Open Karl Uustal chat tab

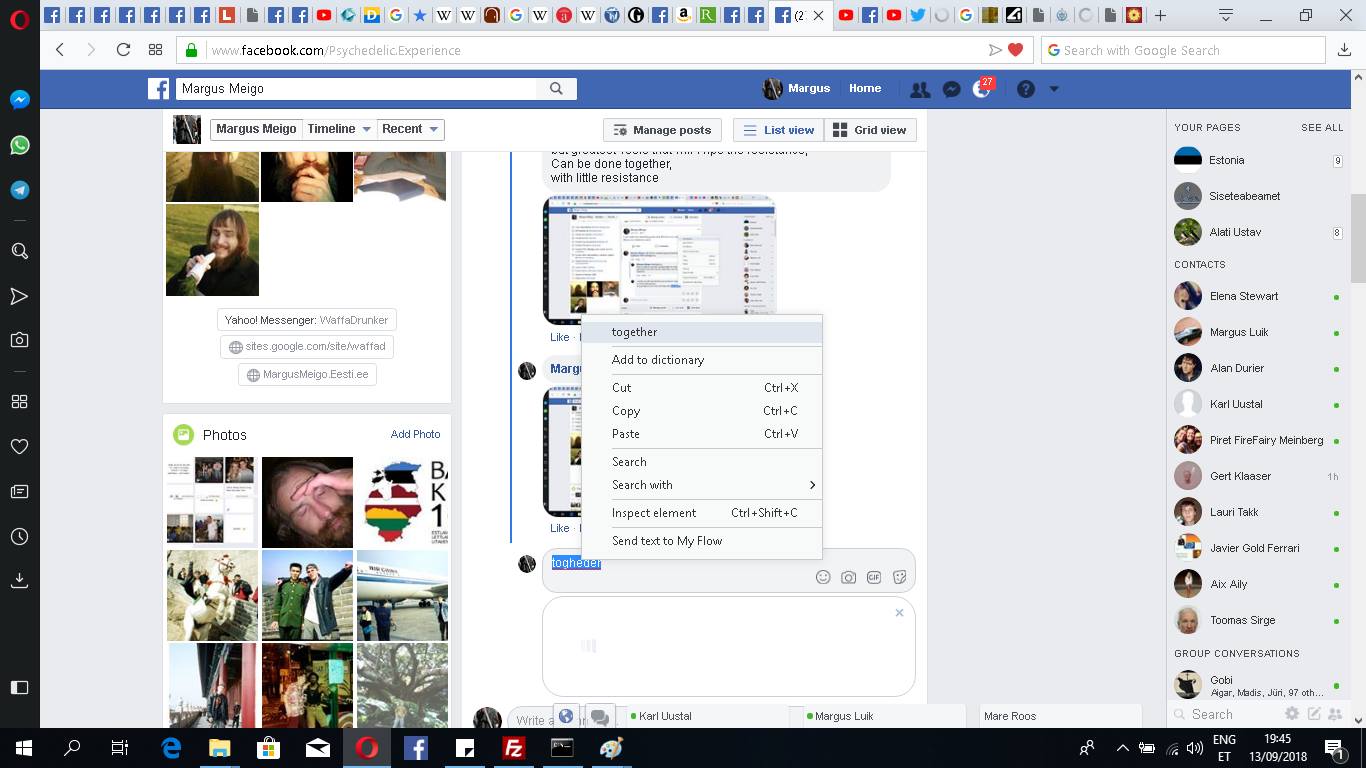pos(710,716)
